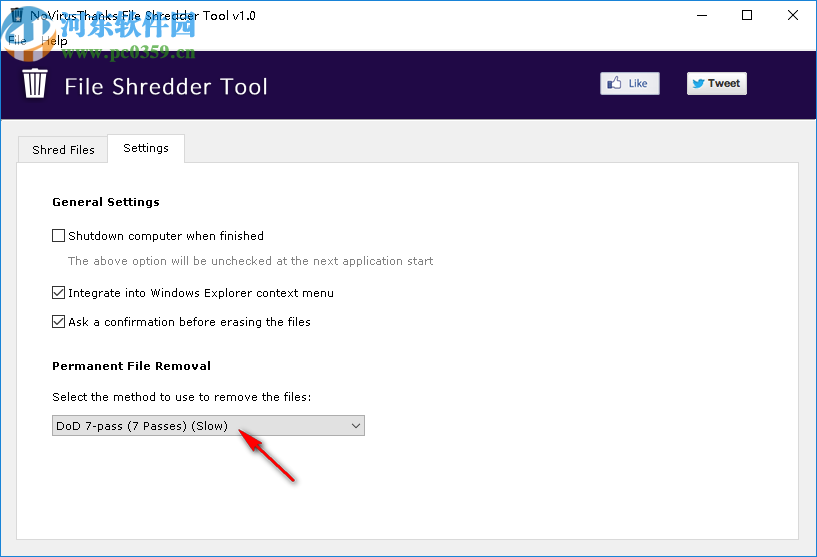
Task: Open the File menu
Action: click(x=17, y=41)
